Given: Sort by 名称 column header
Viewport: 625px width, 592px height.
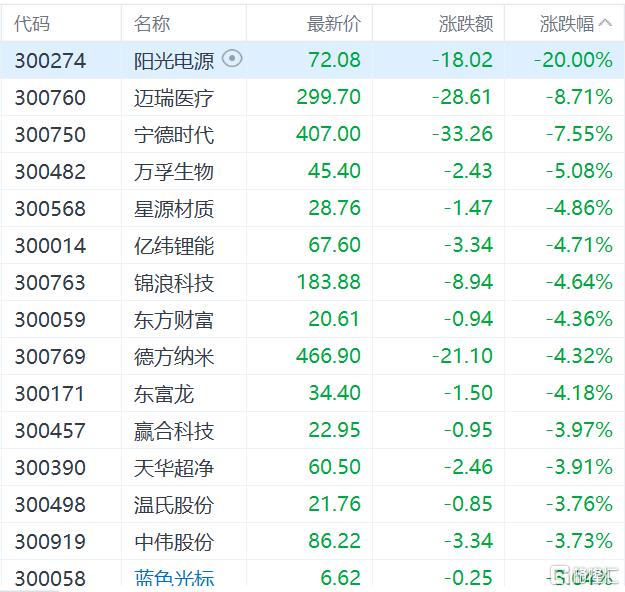Looking at the screenshot, I should [152, 24].
